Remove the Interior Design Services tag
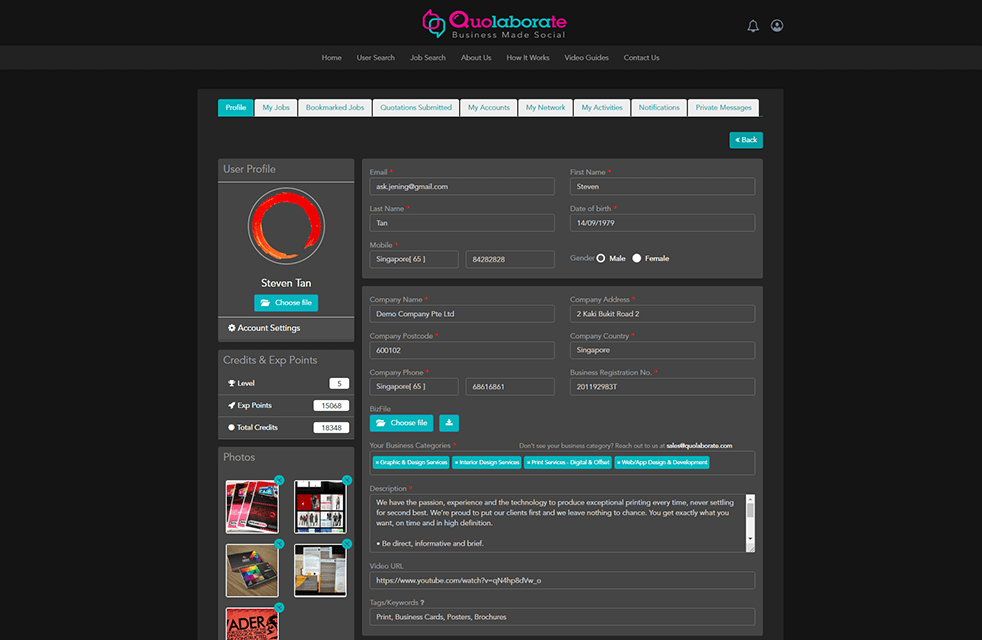This screenshot has width=982, height=640. tap(457, 463)
